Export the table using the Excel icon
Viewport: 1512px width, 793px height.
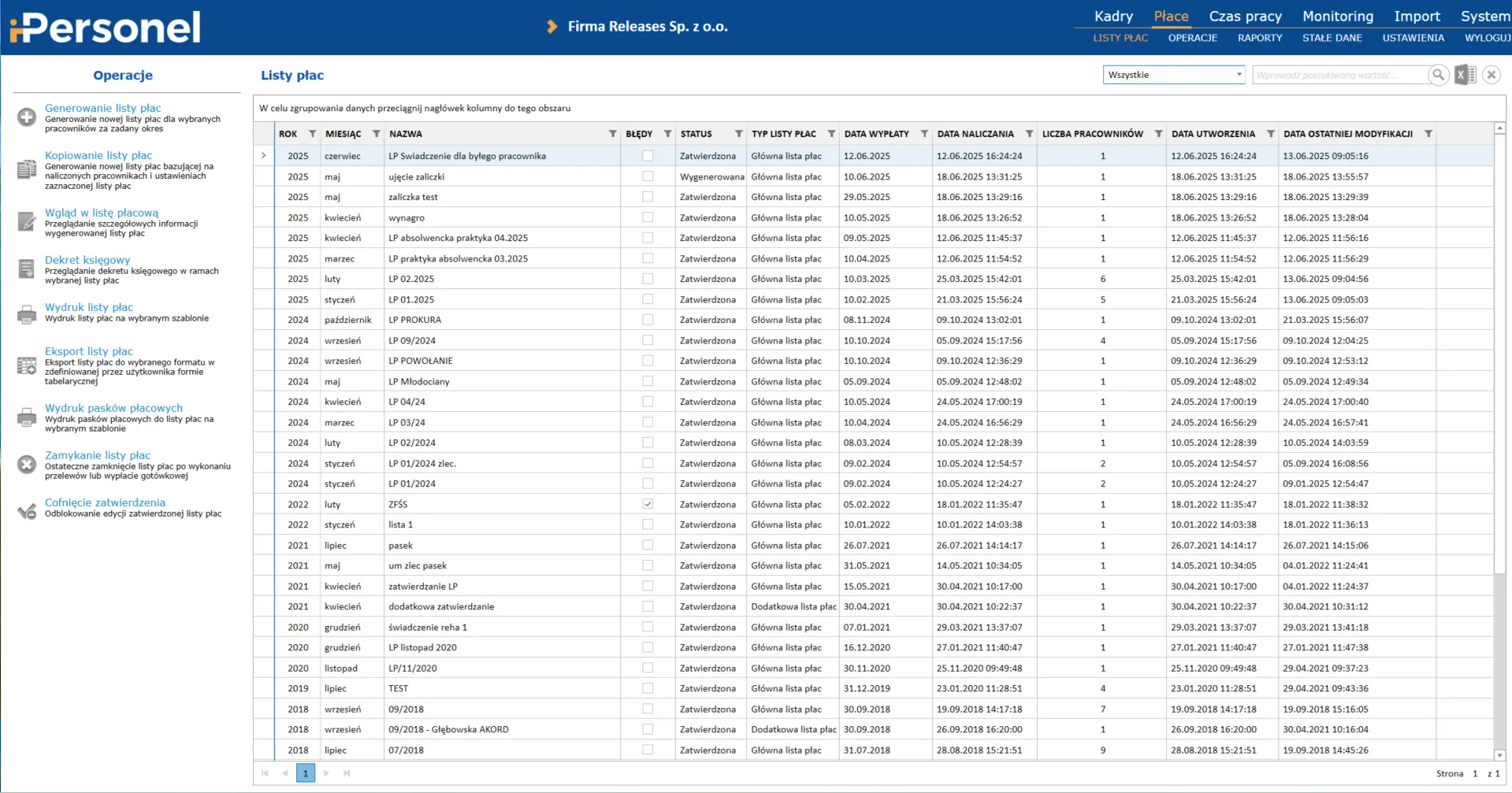click(1465, 75)
